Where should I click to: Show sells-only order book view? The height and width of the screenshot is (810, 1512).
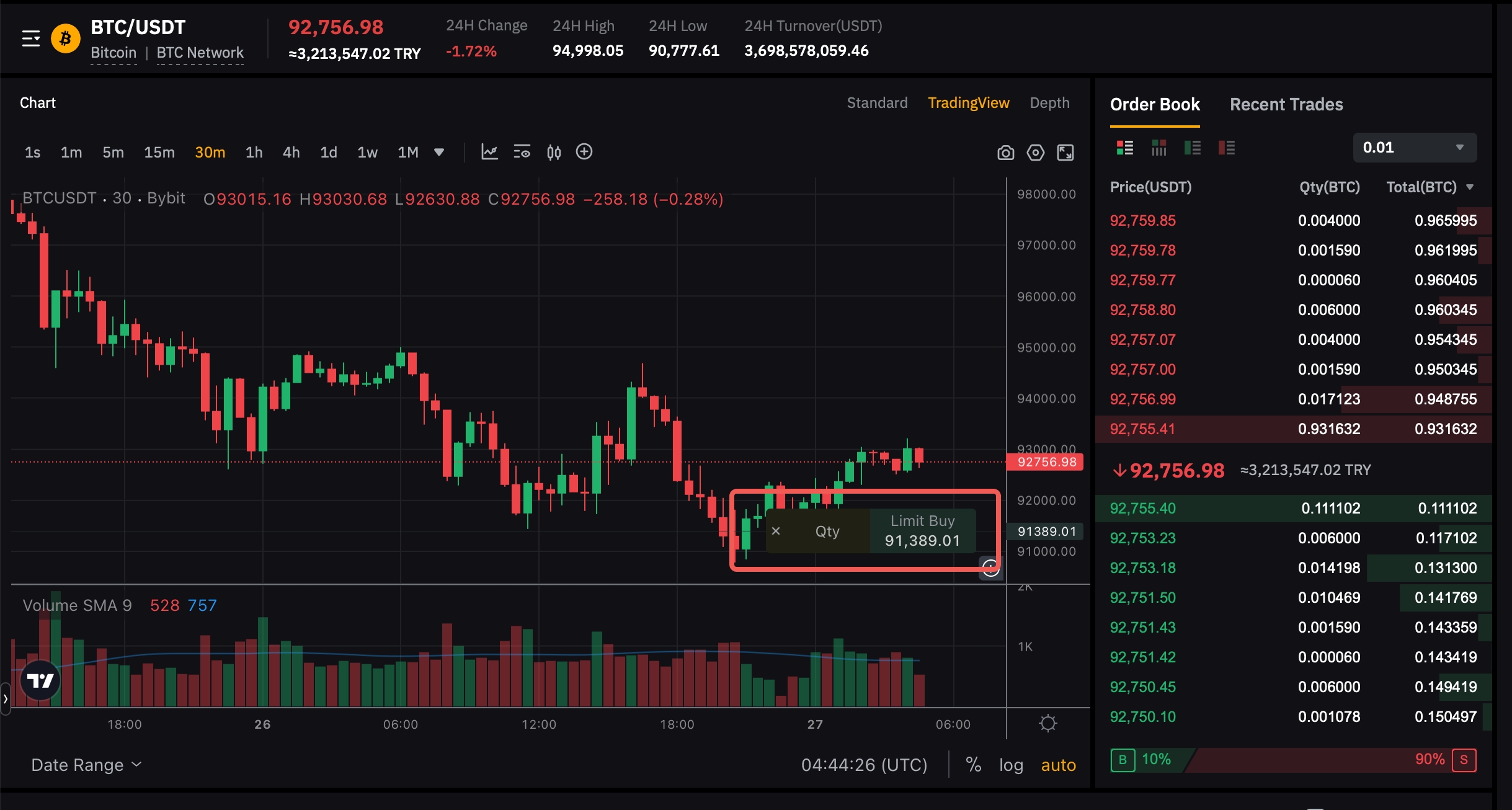[x=1226, y=148]
